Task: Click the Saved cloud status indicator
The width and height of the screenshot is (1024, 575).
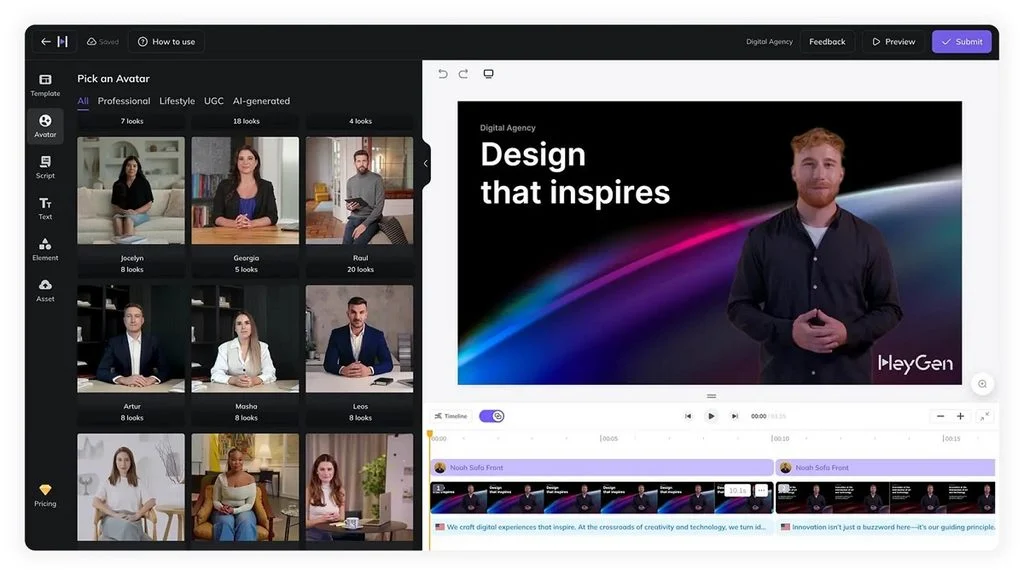Action: (x=103, y=42)
